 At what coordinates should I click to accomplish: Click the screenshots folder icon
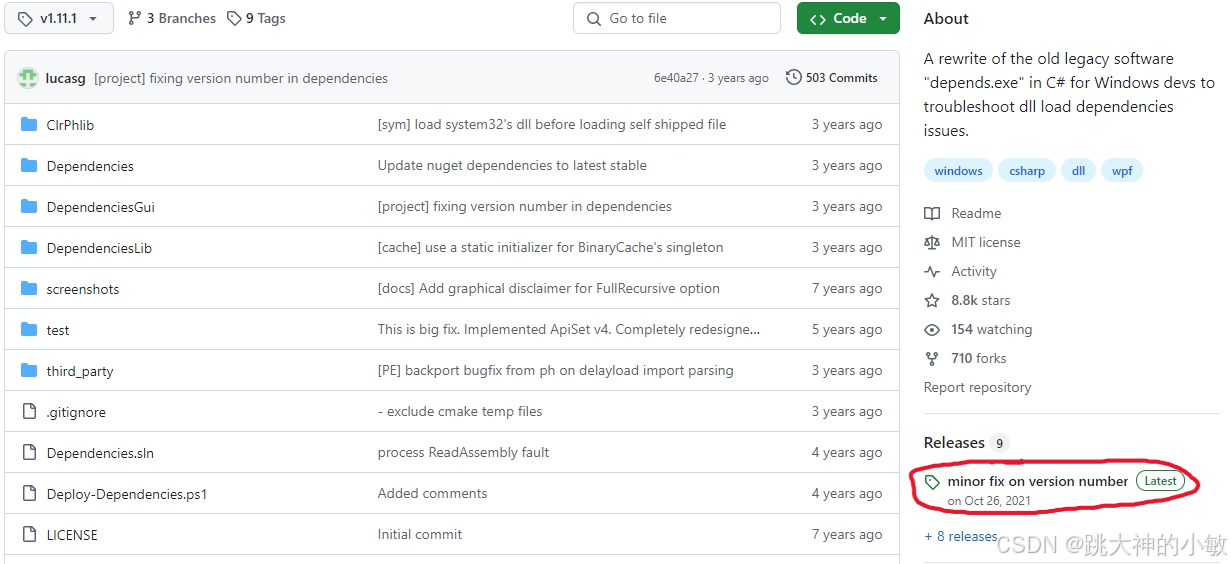click(29, 289)
